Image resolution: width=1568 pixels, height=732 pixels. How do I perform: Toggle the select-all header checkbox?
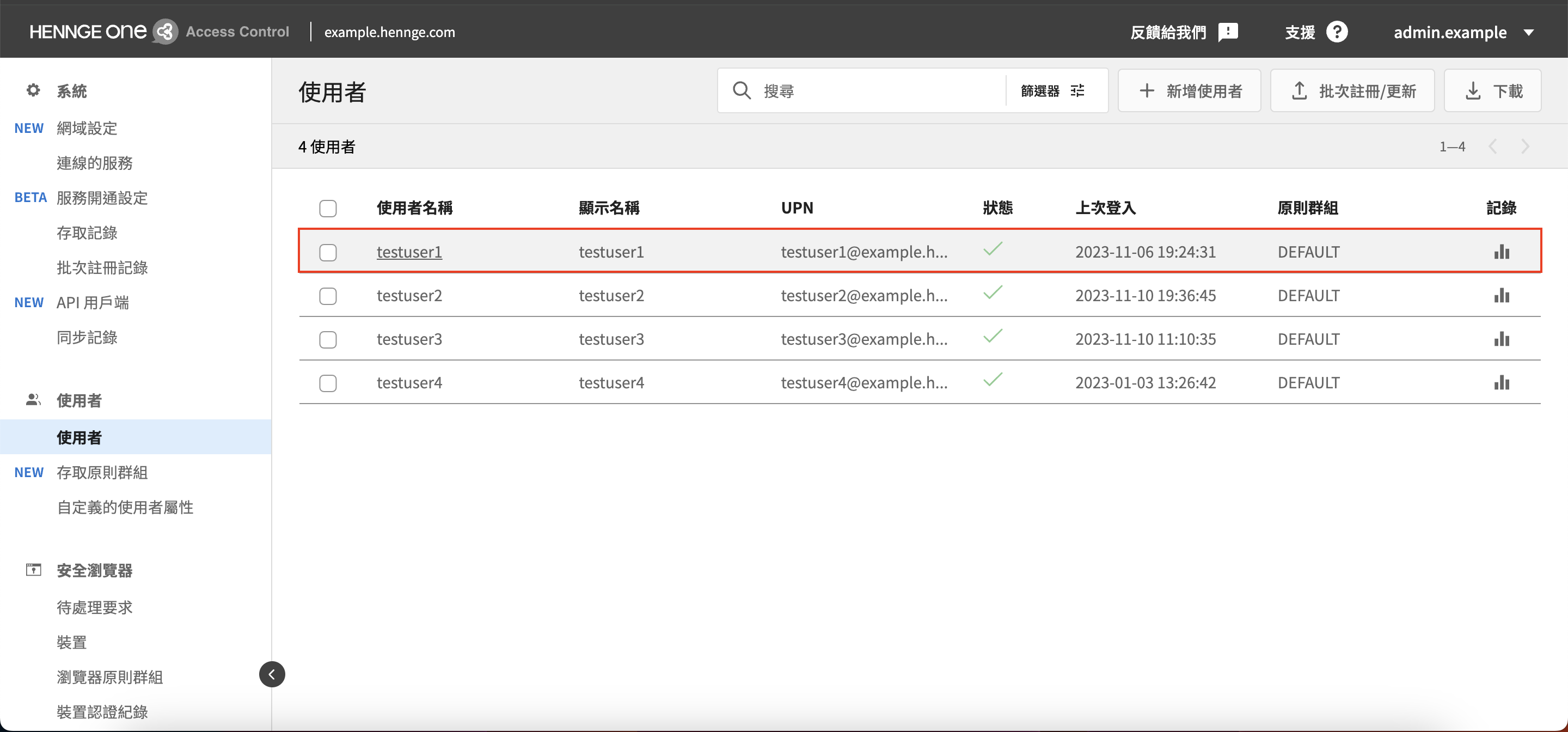pyautogui.click(x=328, y=208)
